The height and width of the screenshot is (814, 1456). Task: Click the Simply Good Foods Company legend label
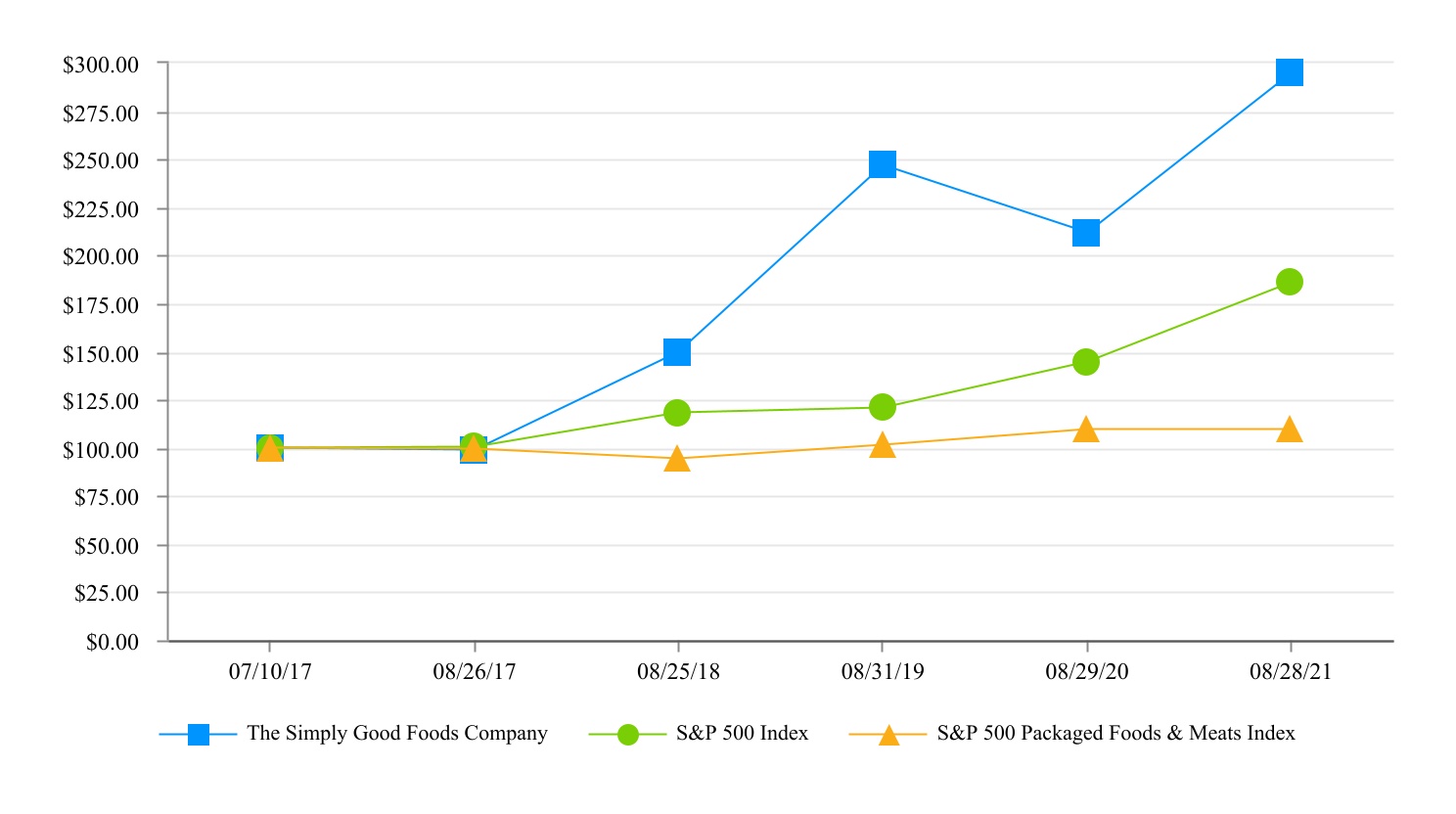pyautogui.click(x=396, y=734)
